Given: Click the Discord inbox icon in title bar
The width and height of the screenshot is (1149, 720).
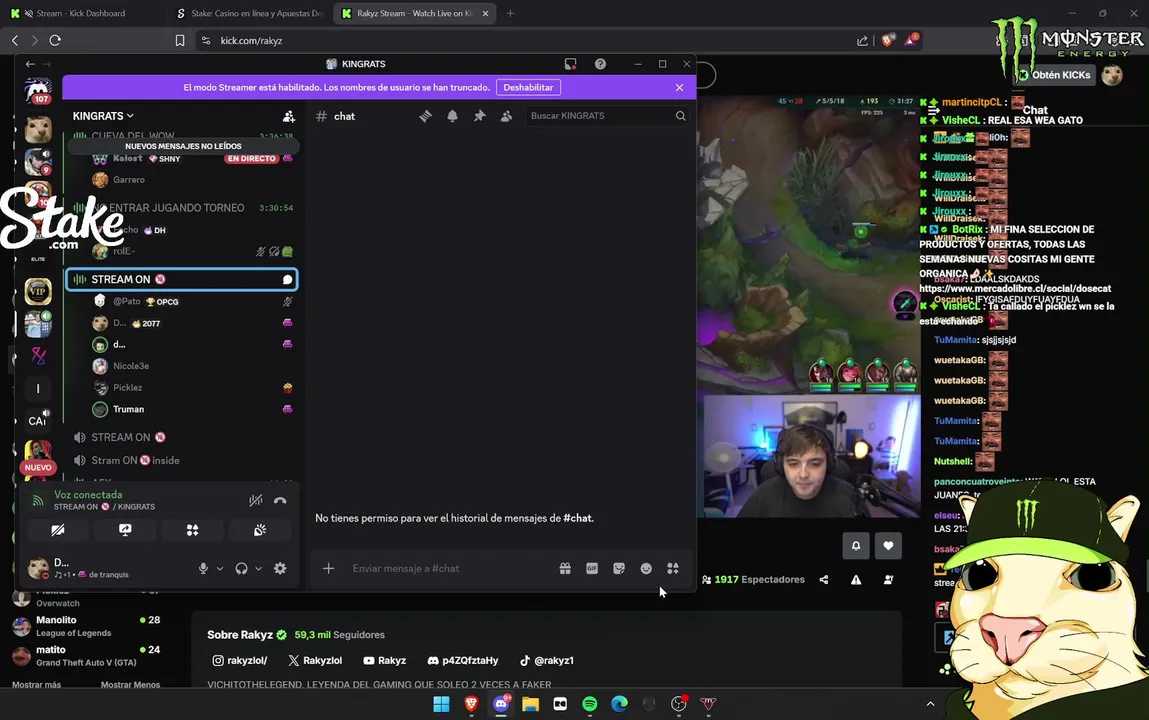Looking at the screenshot, I should click(570, 64).
